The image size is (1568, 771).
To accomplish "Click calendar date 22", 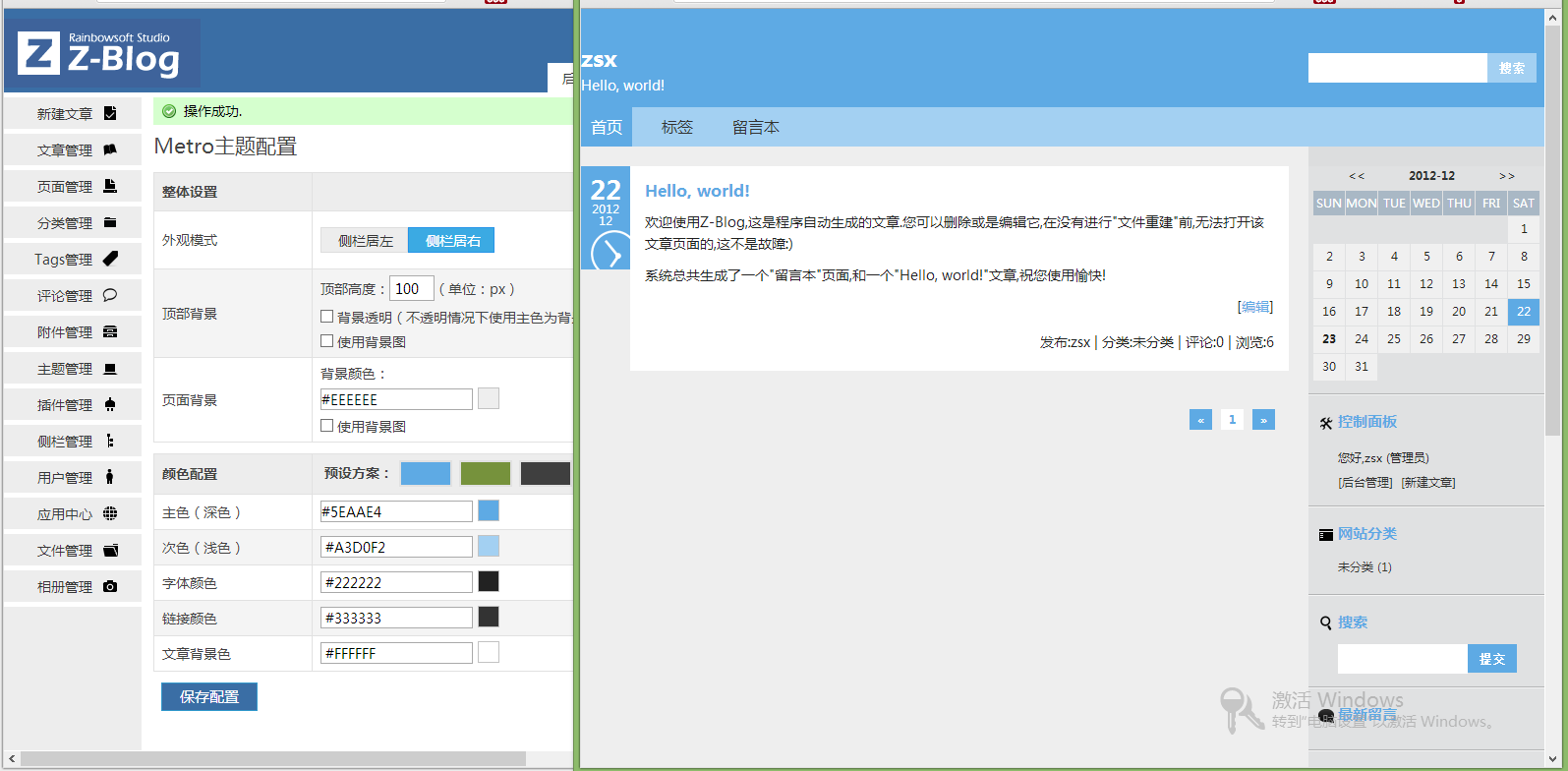I will click(1524, 312).
